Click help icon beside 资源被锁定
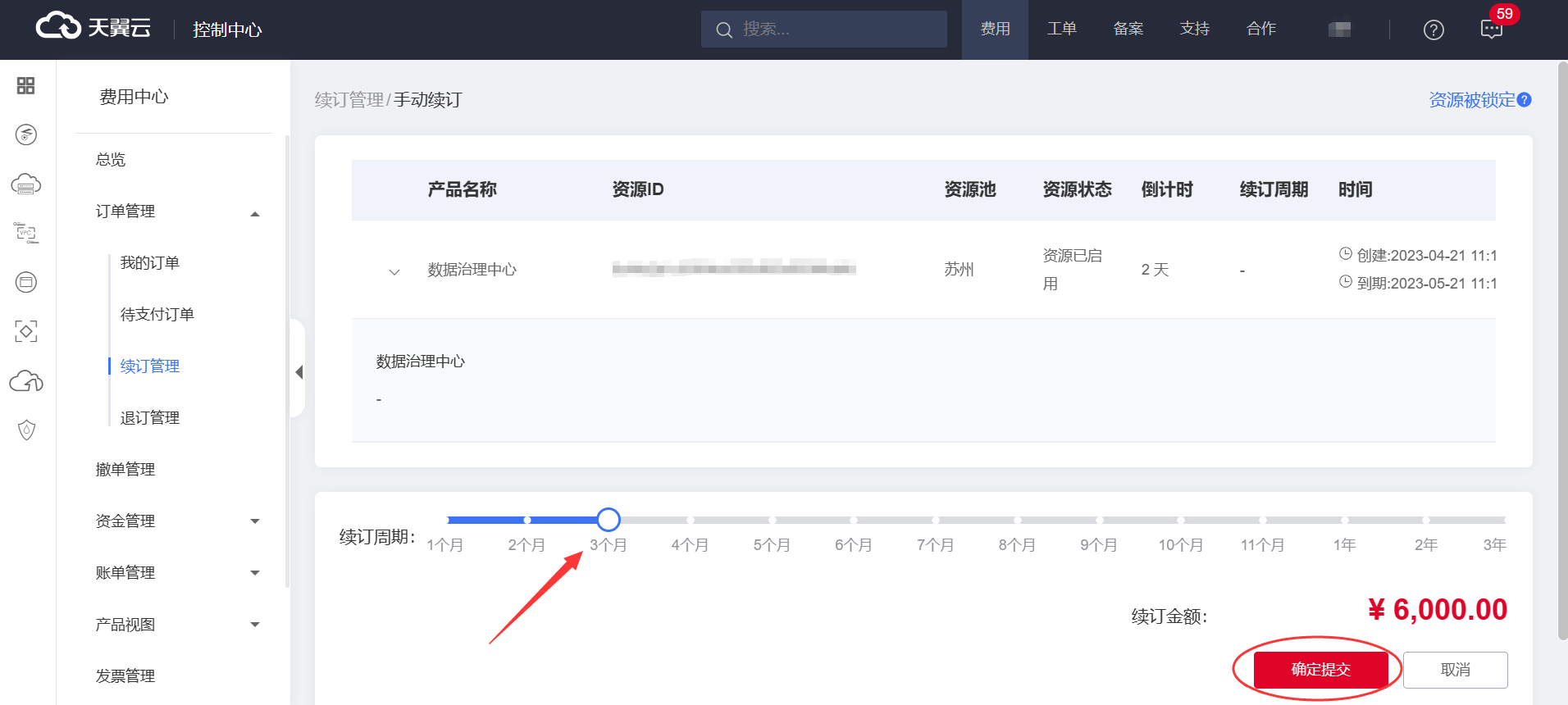Screen dimensions: 1568x705 click(x=1525, y=100)
